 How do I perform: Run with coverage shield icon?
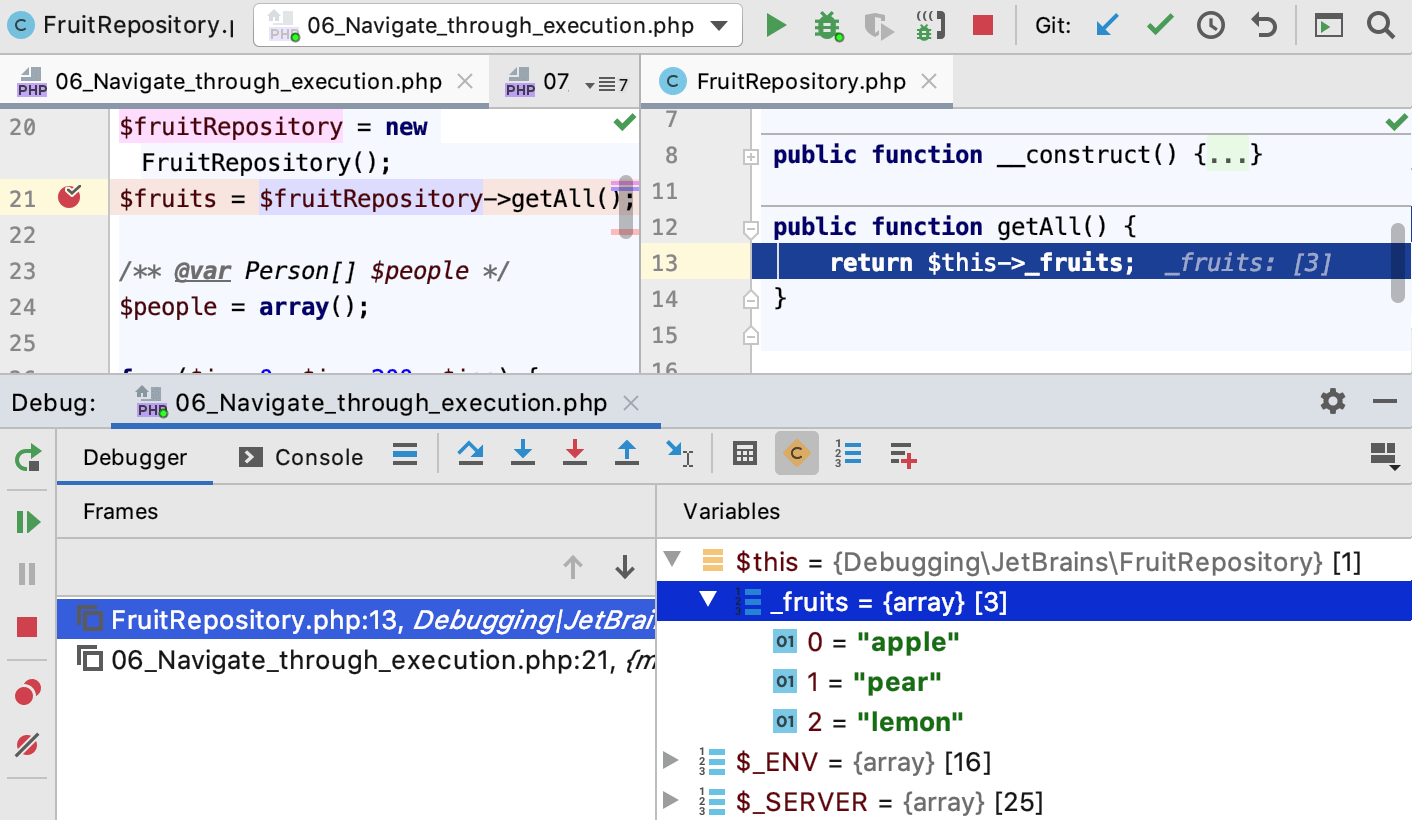pos(879,26)
